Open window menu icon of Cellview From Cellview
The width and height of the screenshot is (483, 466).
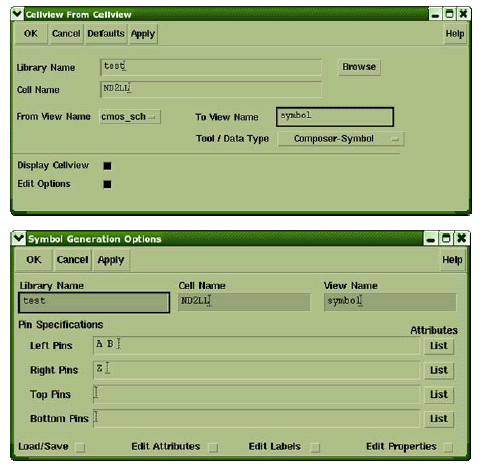17,14
